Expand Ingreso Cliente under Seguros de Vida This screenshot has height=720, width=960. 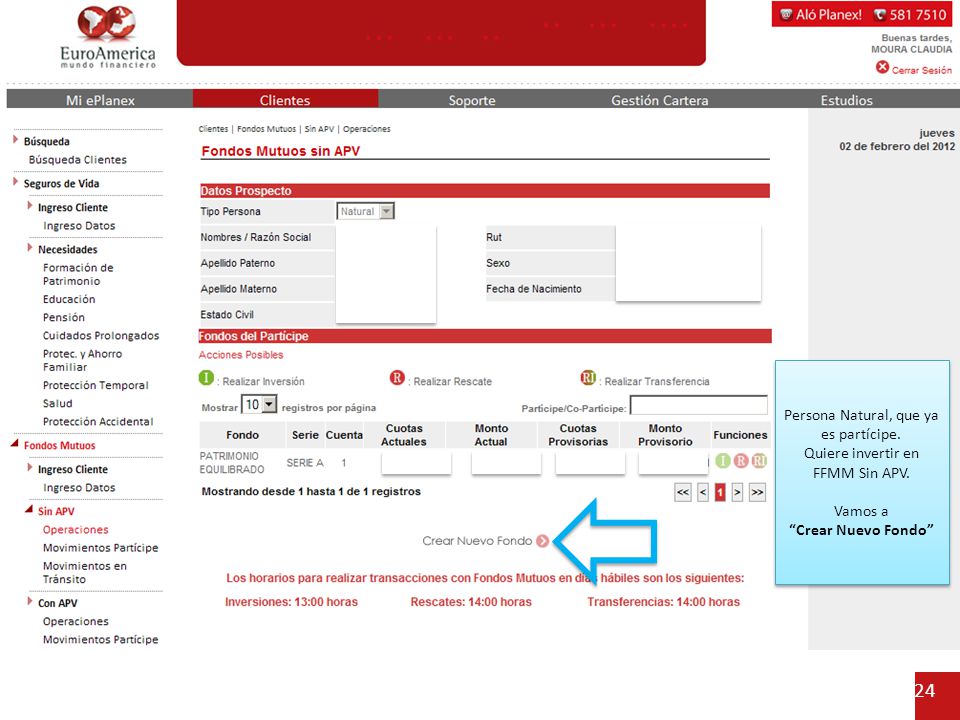click(29, 206)
